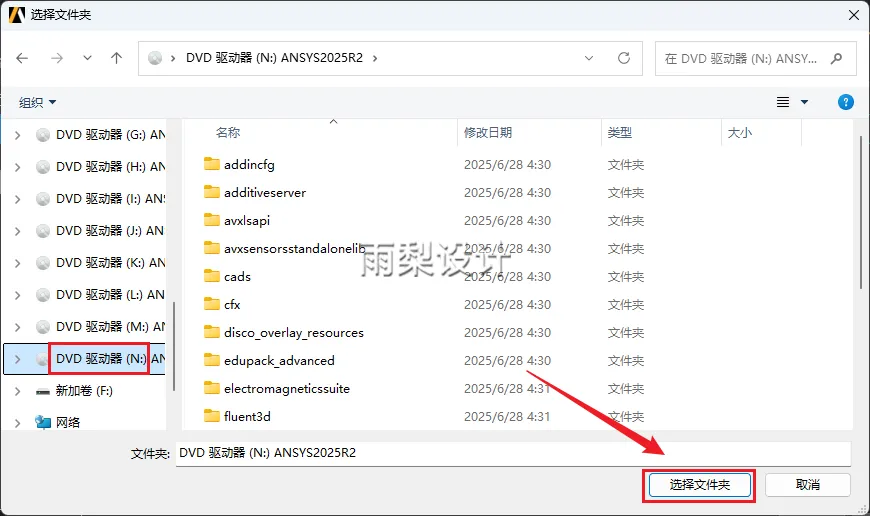Viewport: 870px width, 516px height.
Task: Click DVD 驱动器 (L:) disc icon
Action: 43,295
